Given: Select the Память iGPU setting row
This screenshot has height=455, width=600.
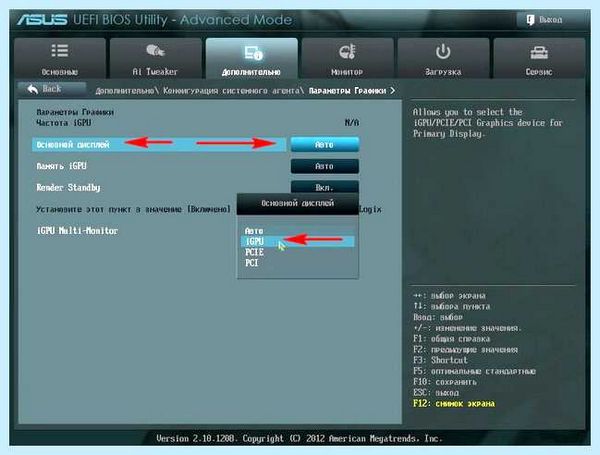Looking at the screenshot, I should pyautogui.click(x=159, y=166).
